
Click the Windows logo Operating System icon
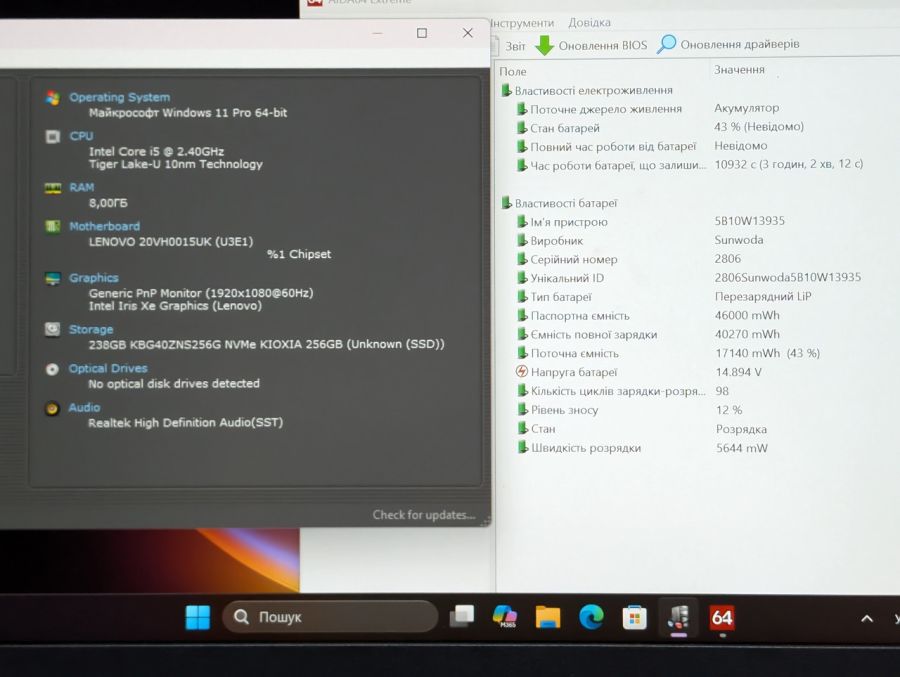click(53, 98)
